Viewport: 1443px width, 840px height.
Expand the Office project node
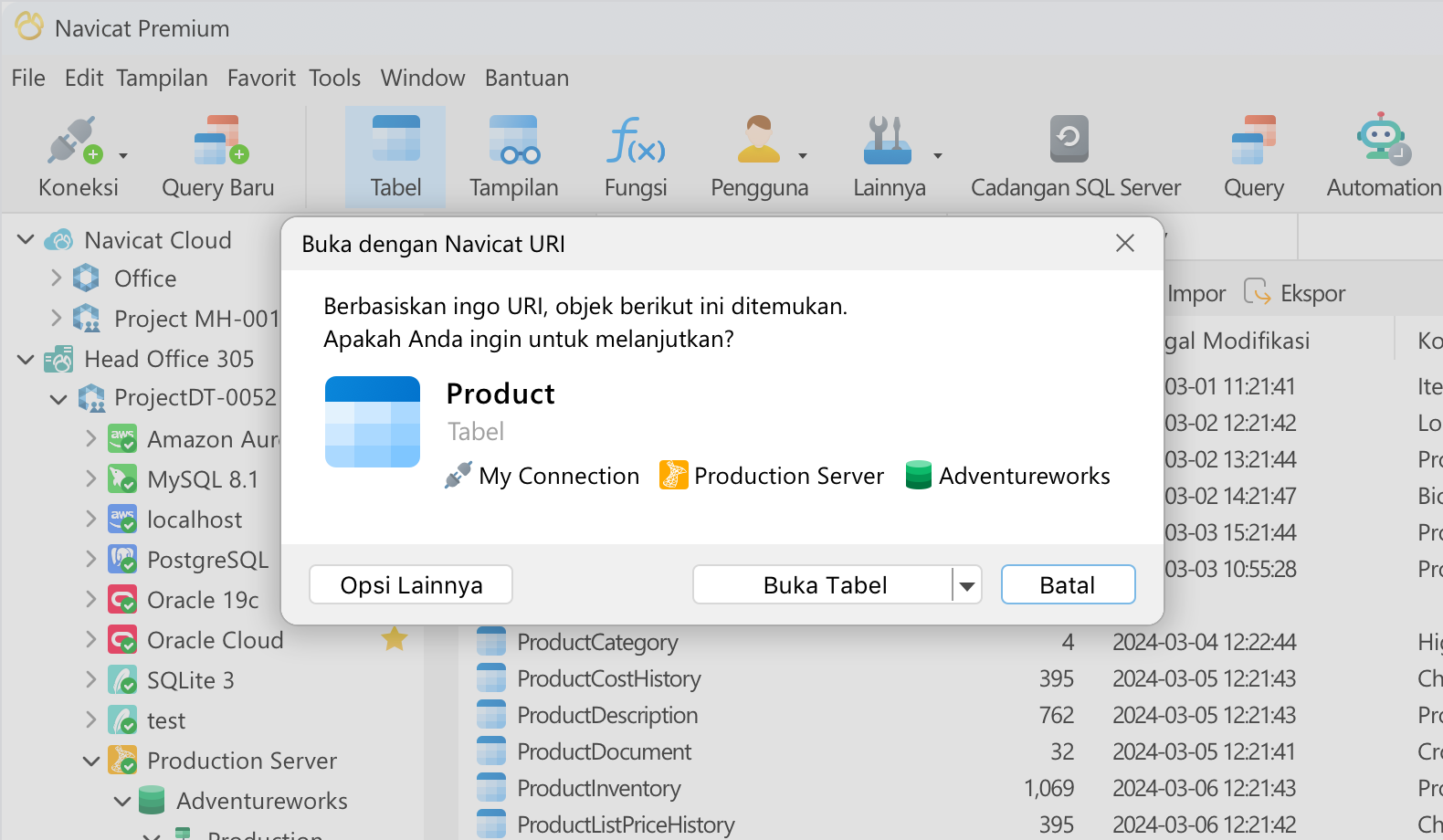(x=57, y=278)
